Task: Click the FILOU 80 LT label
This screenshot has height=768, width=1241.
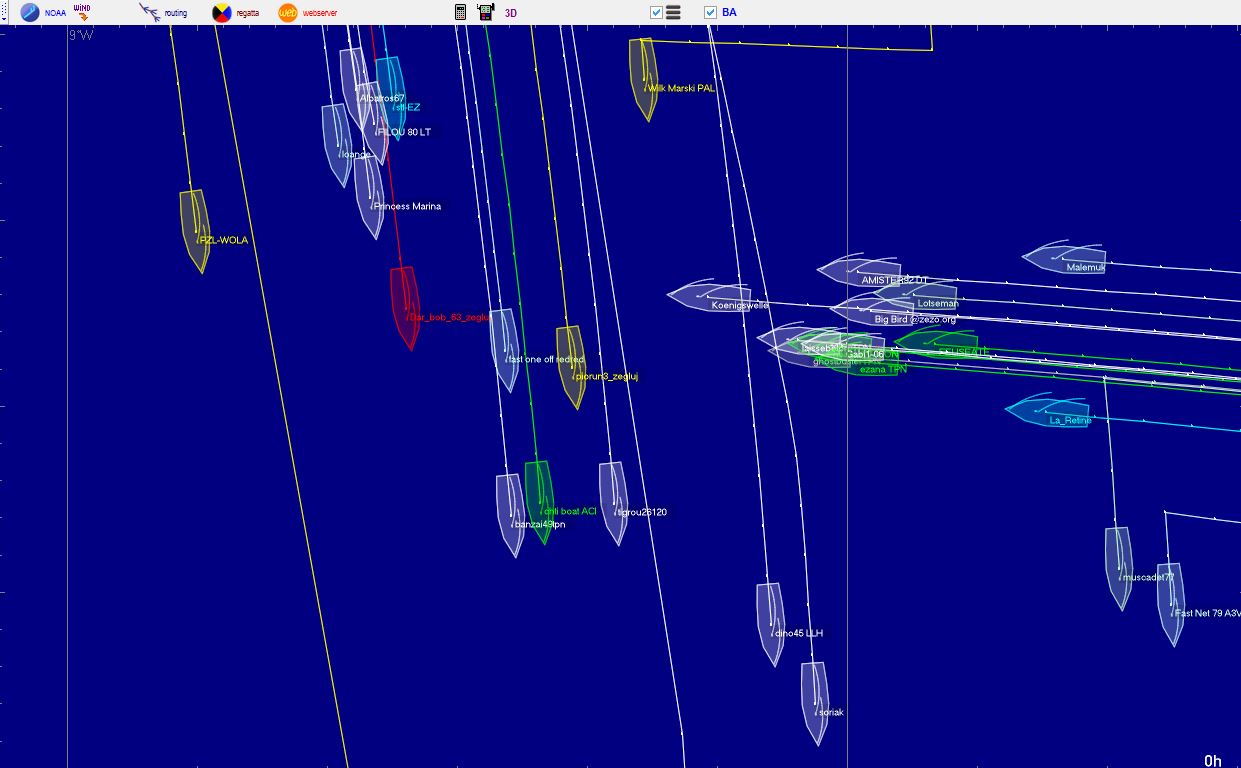Action: pyautogui.click(x=404, y=132)
